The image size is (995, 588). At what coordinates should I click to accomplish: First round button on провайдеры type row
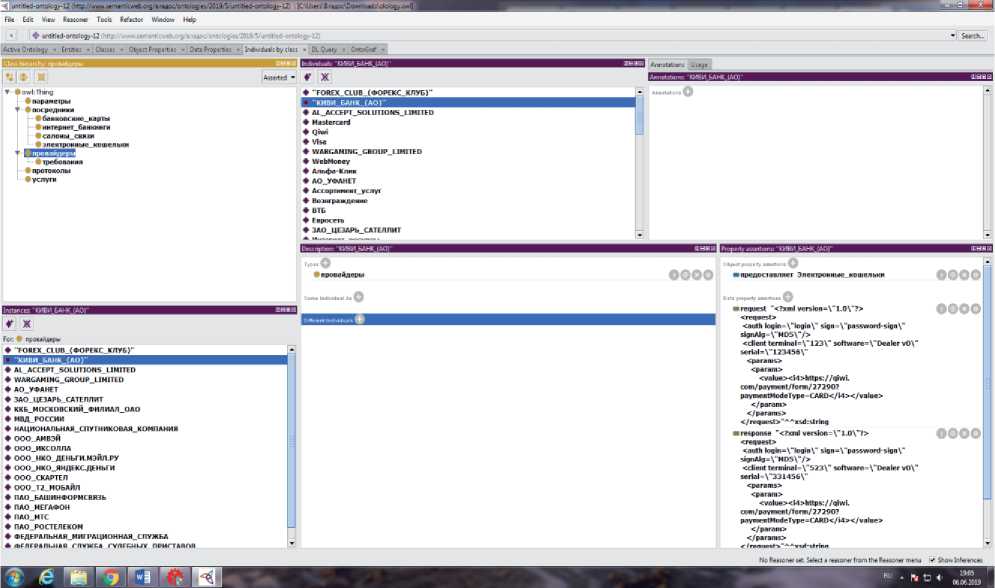(x=674, y=275)
